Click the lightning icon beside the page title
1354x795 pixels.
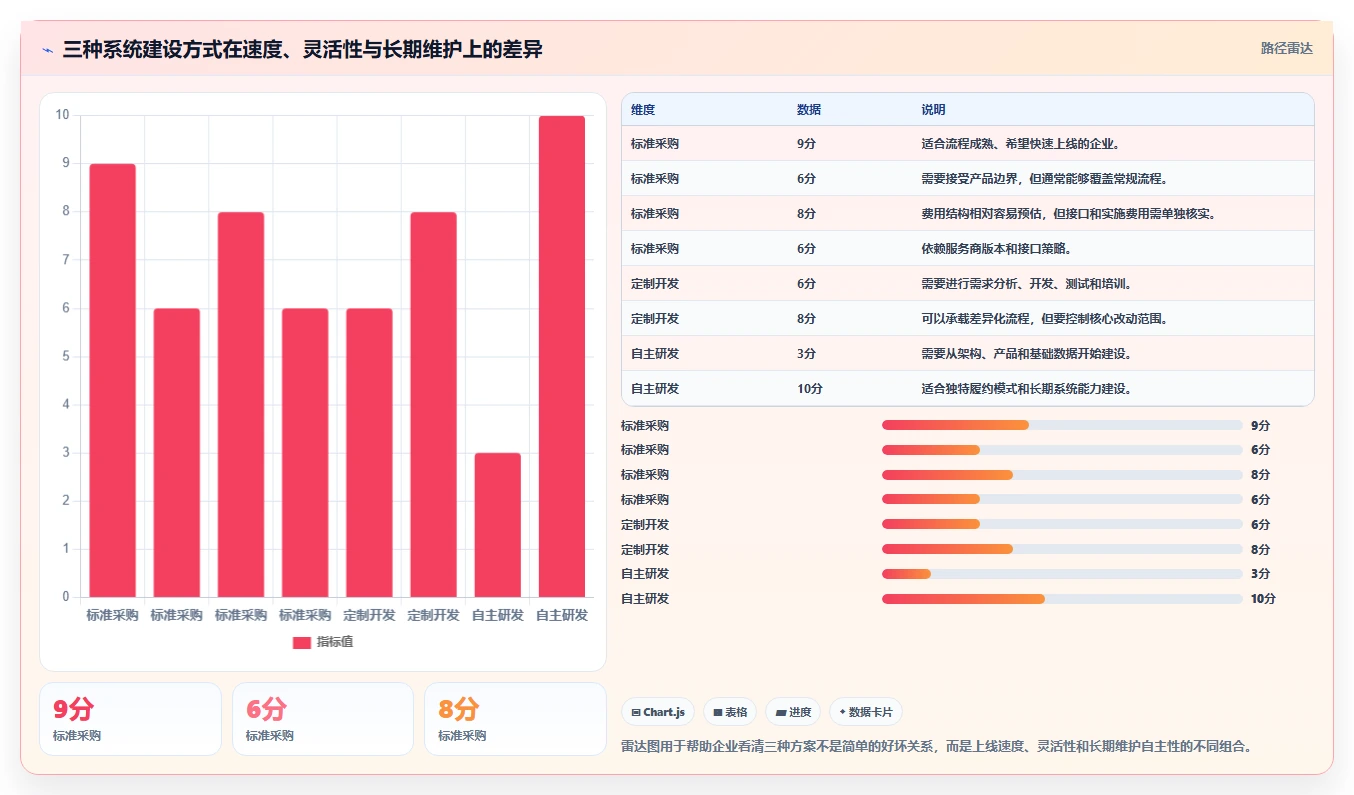48,50
